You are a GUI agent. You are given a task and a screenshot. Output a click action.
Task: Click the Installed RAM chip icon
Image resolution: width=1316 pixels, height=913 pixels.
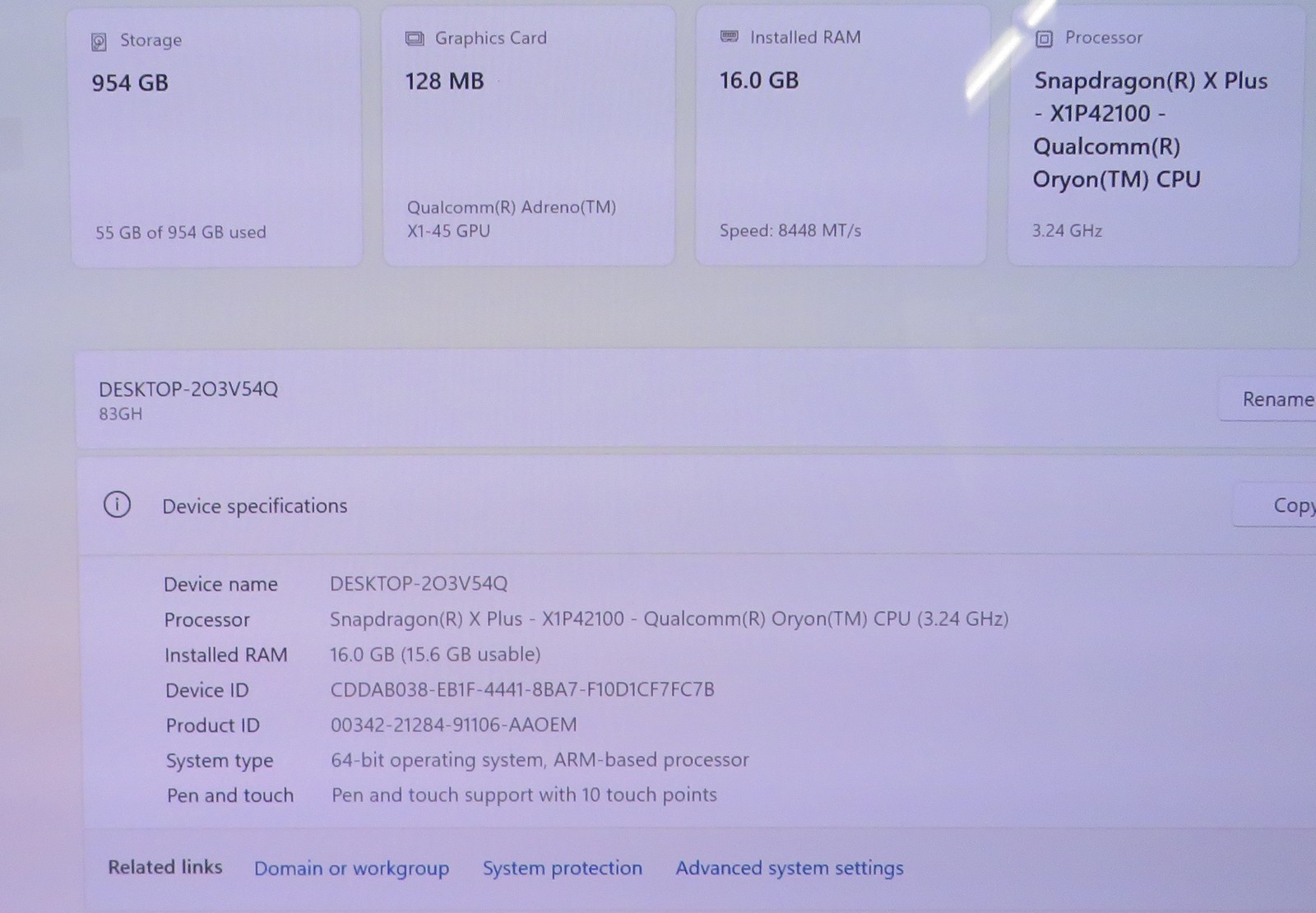point(729,37)
